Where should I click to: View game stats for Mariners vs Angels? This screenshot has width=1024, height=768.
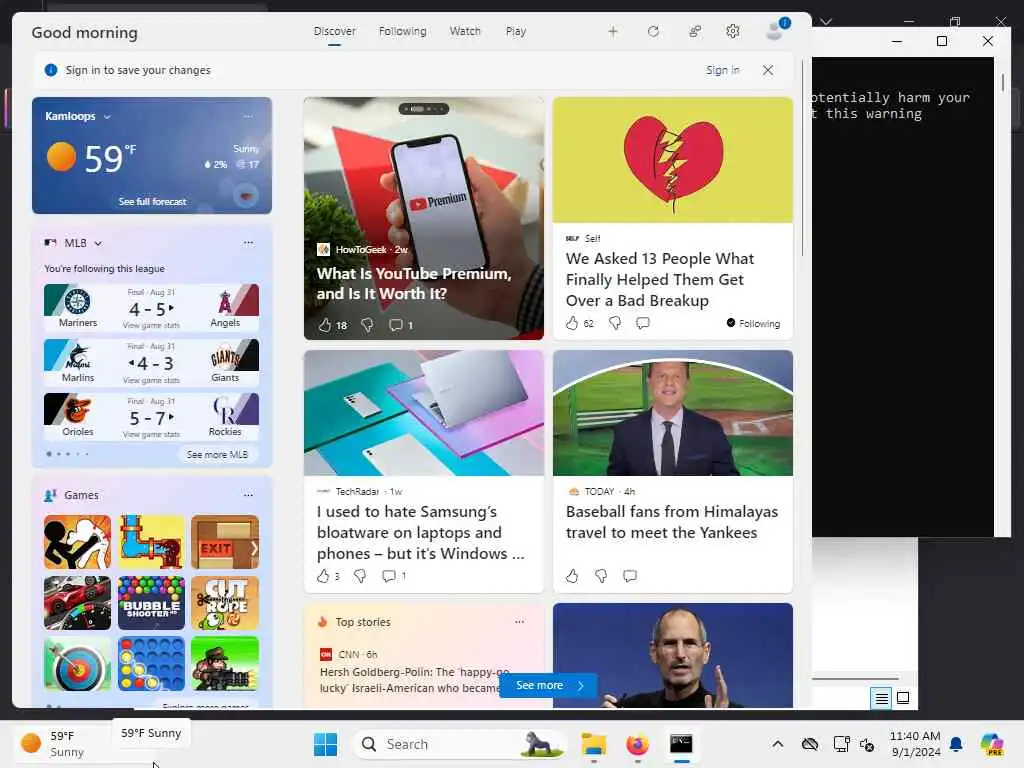pyautogui.click(x=151, y=325)
